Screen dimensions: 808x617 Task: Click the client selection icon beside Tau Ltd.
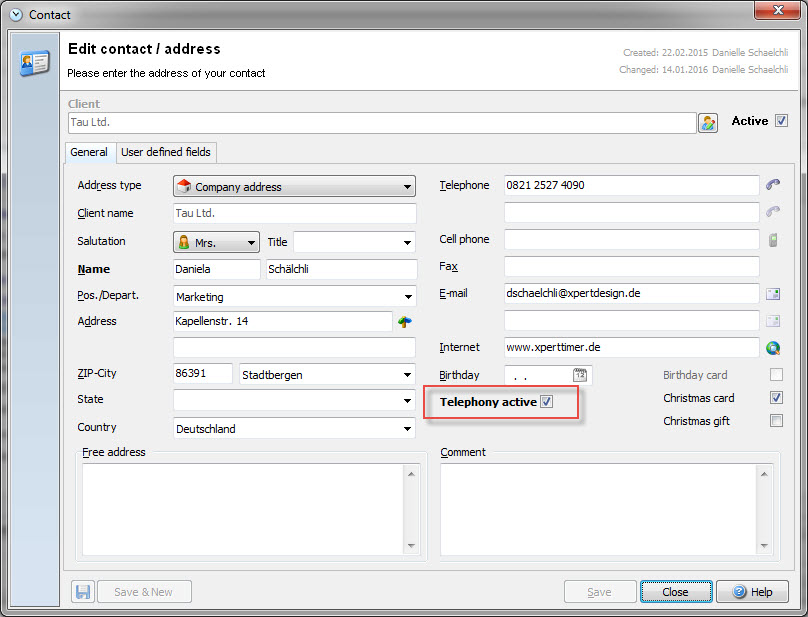[x=708, y=123]
